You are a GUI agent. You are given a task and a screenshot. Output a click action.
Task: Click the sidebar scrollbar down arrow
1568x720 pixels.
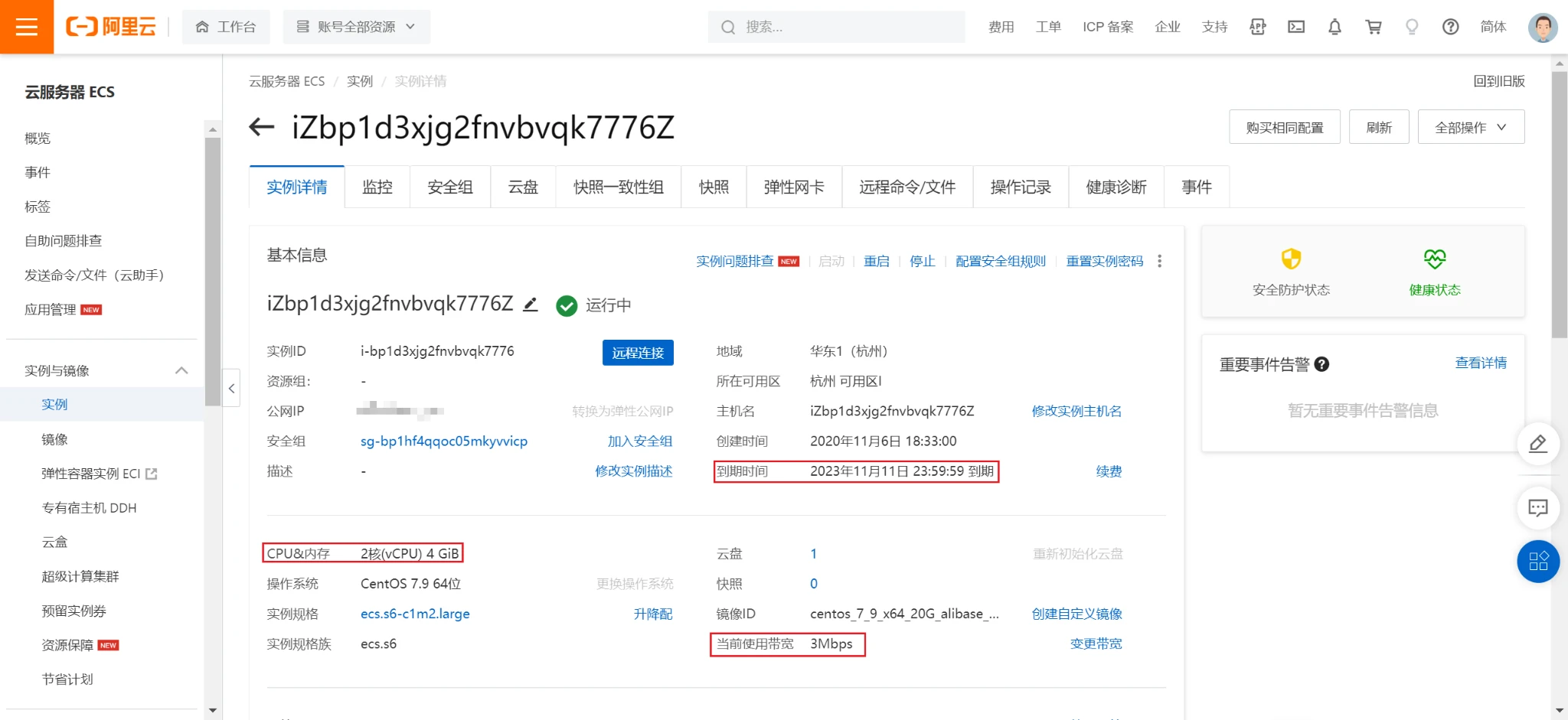click(x=213, y=711)
